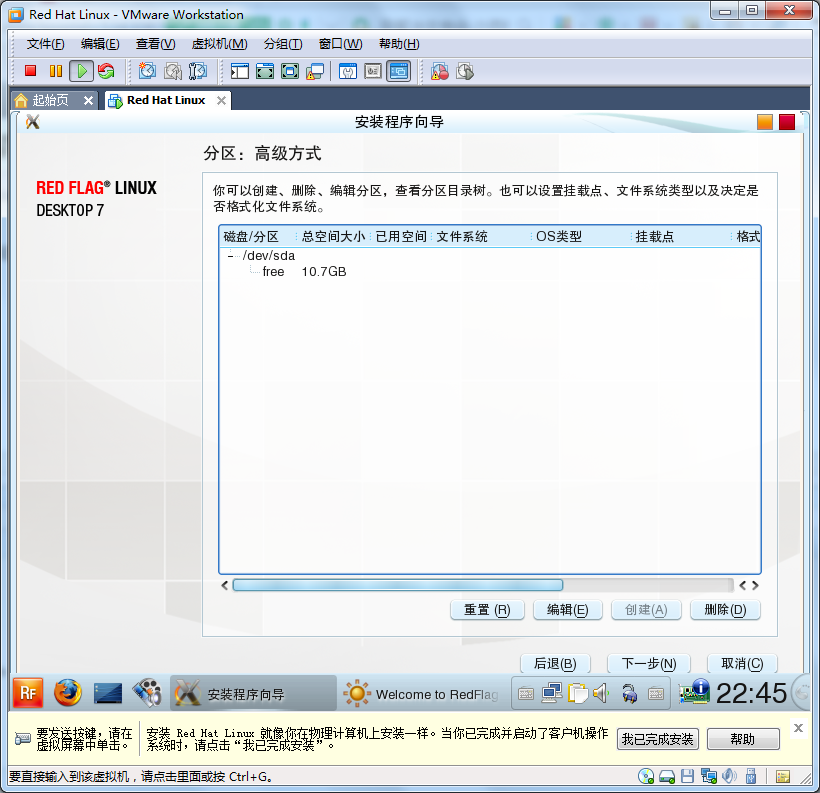
Task: Click the 重置 (R) button
Action: point(487,610)
